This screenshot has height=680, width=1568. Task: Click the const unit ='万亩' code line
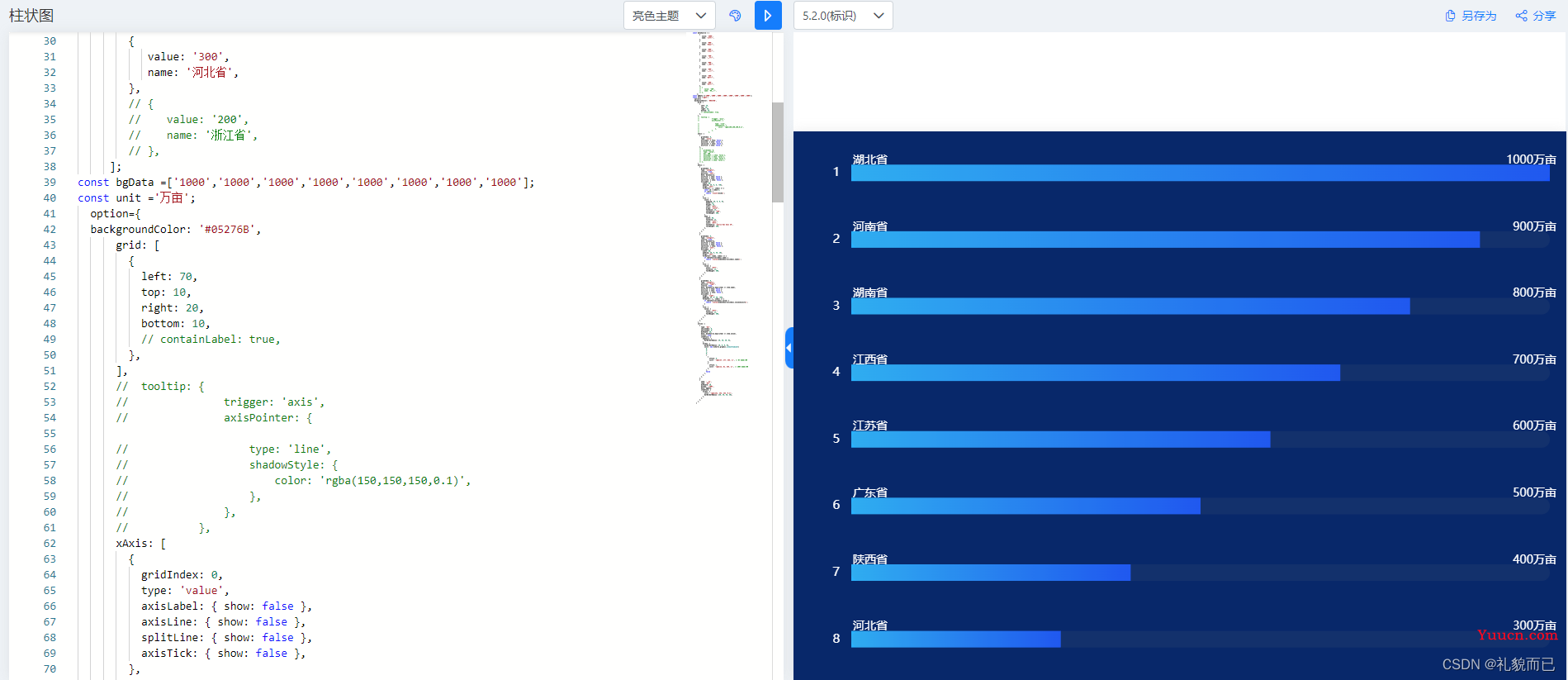137,198
